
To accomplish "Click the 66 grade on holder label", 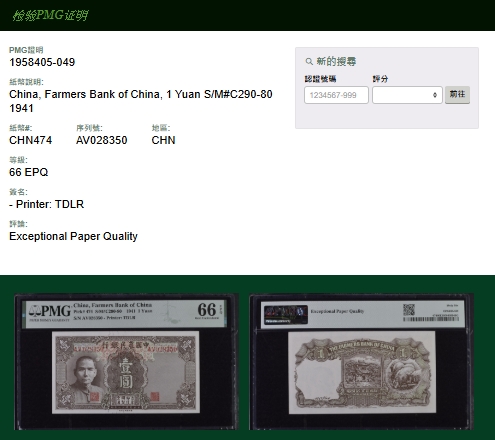I will (x=207, y=310).
